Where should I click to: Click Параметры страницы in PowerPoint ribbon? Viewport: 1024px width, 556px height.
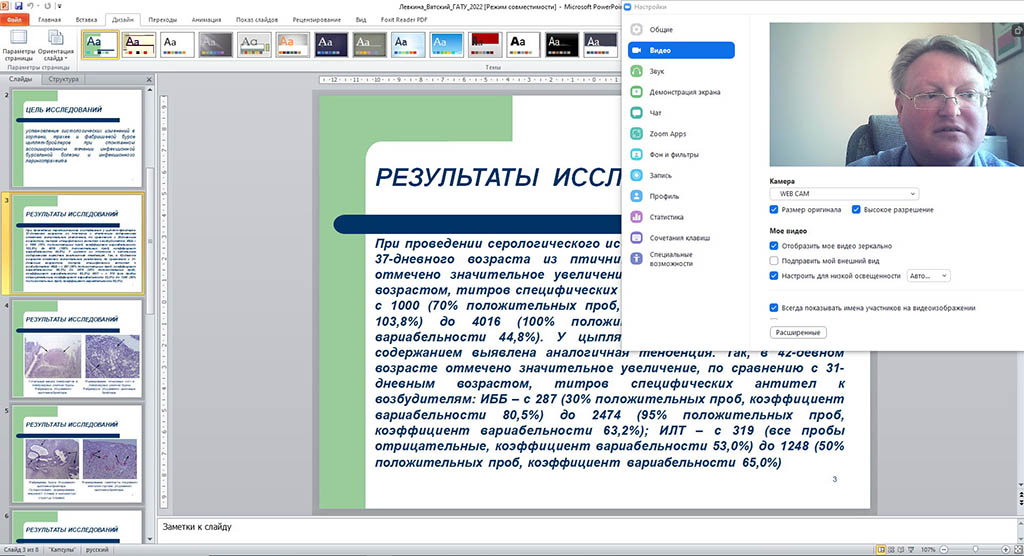[18, 45]
